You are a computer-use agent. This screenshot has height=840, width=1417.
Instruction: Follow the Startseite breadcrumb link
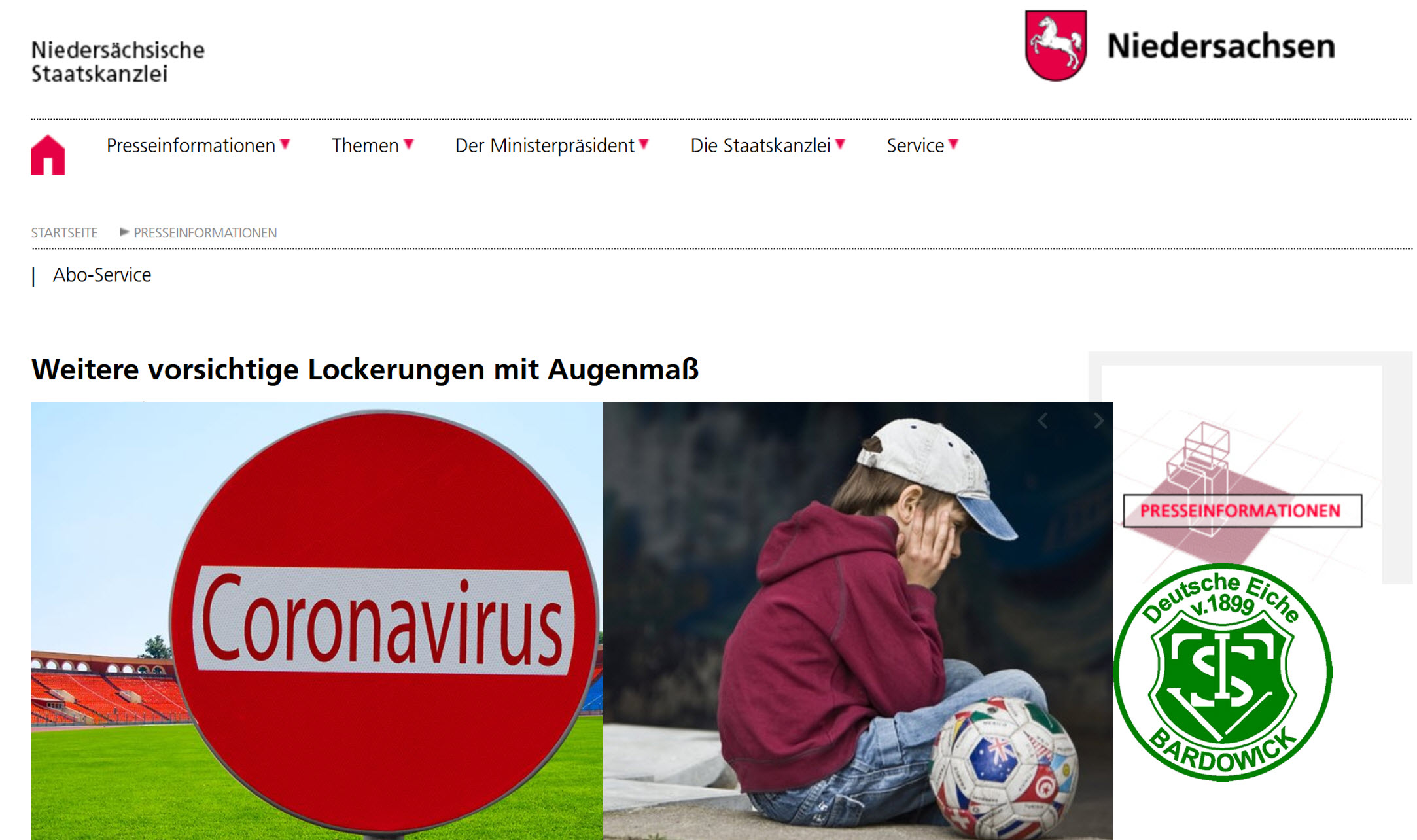64,233
